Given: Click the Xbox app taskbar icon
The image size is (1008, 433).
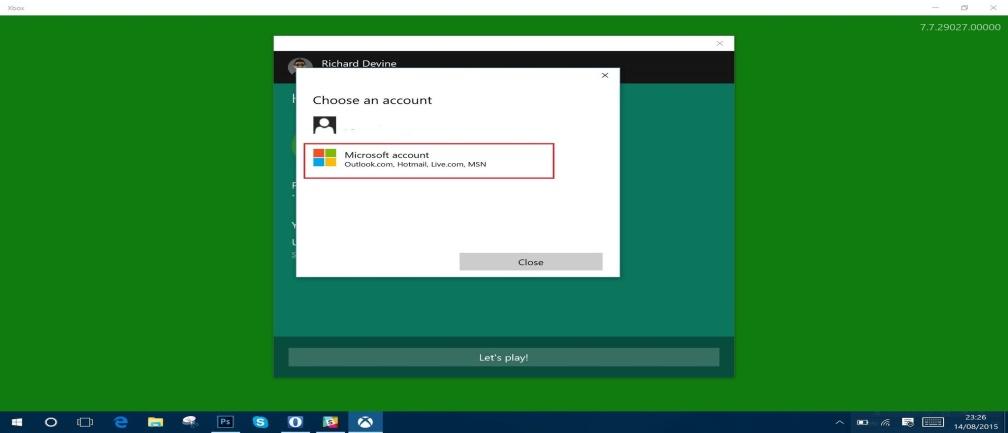Looking at the screenshot, I should click(365, 422).
